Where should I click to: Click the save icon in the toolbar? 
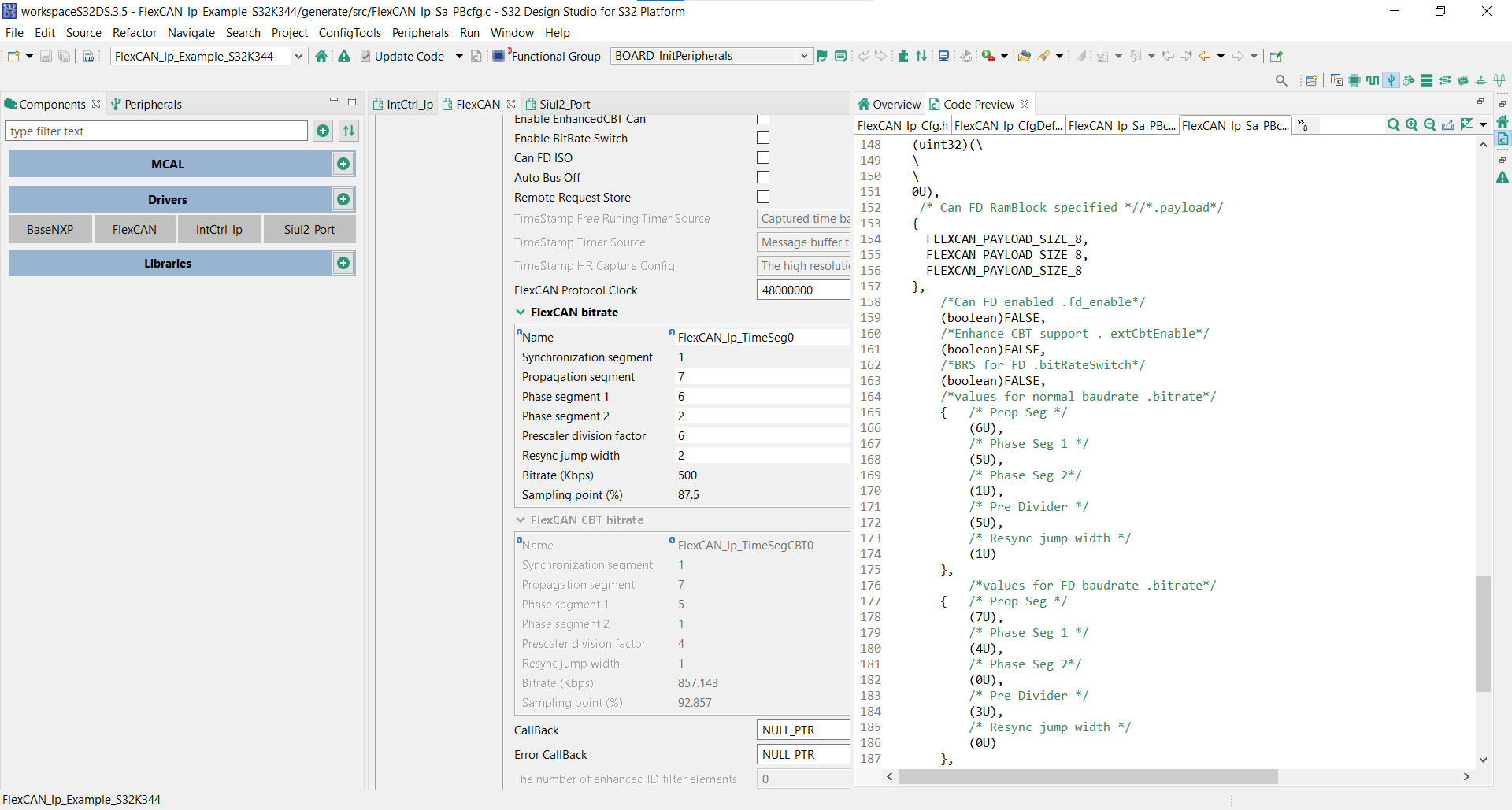[x=45, y=56]
